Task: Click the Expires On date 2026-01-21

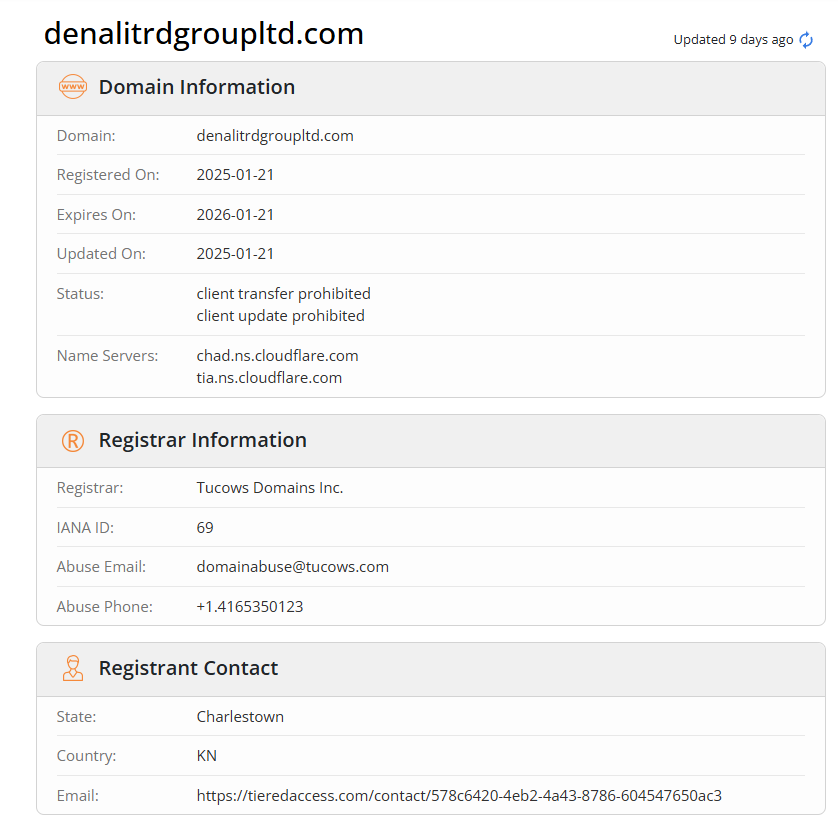Action: point(235,215)
